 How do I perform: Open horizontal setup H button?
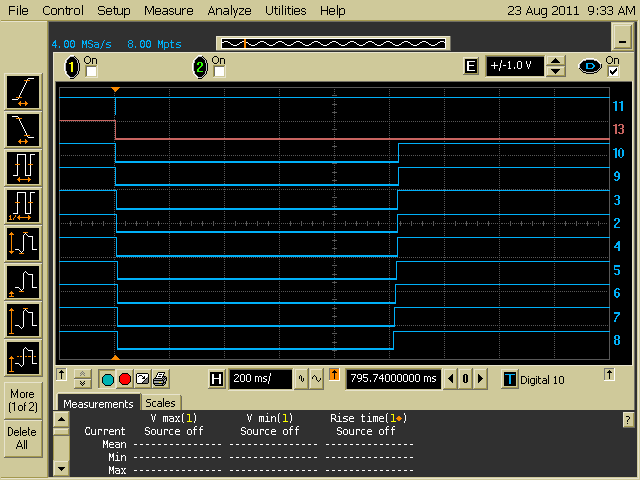[216, 379]
